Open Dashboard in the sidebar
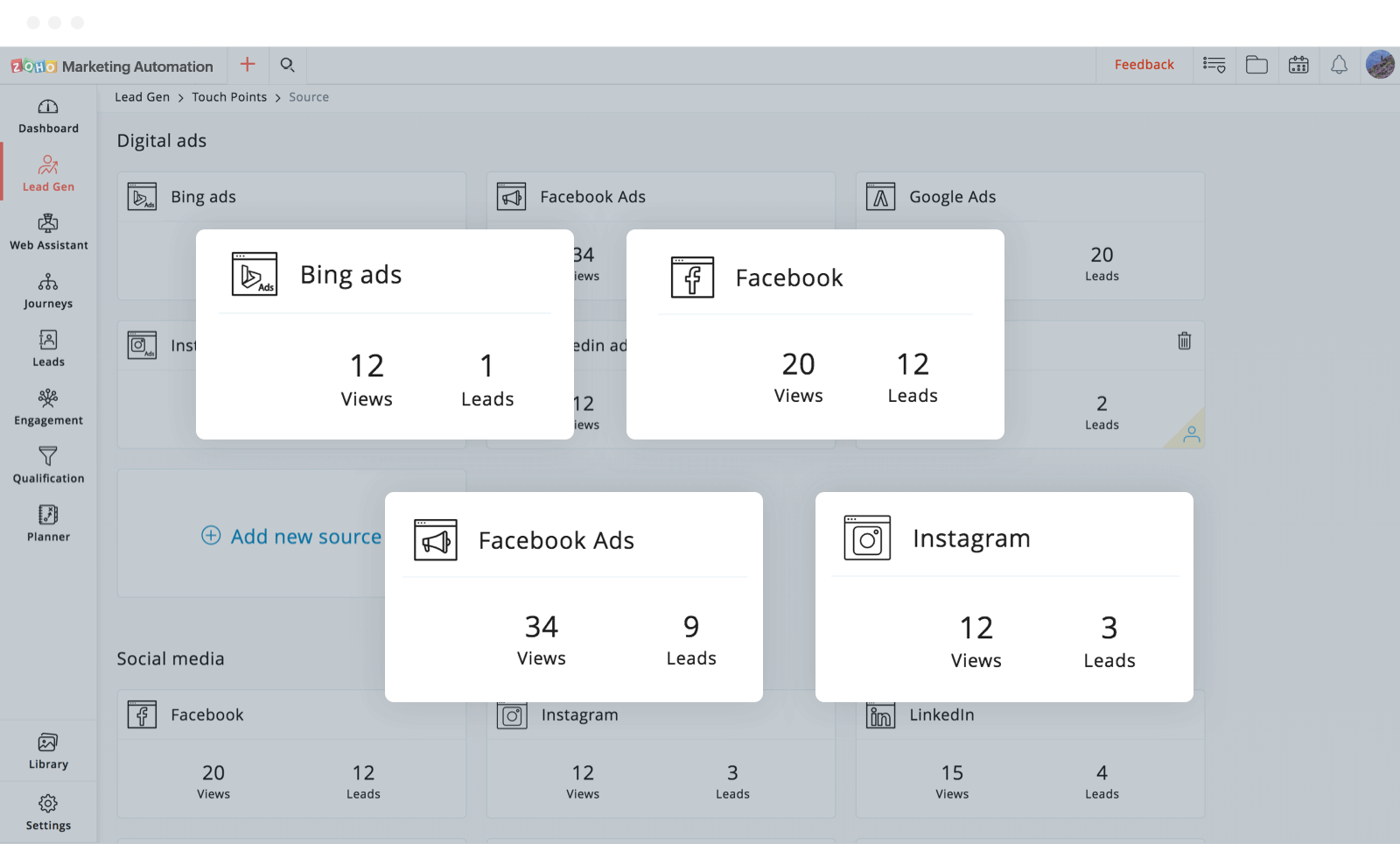Screen dimensions: 1400x844 pyautogui.click(x=48, y=116)
